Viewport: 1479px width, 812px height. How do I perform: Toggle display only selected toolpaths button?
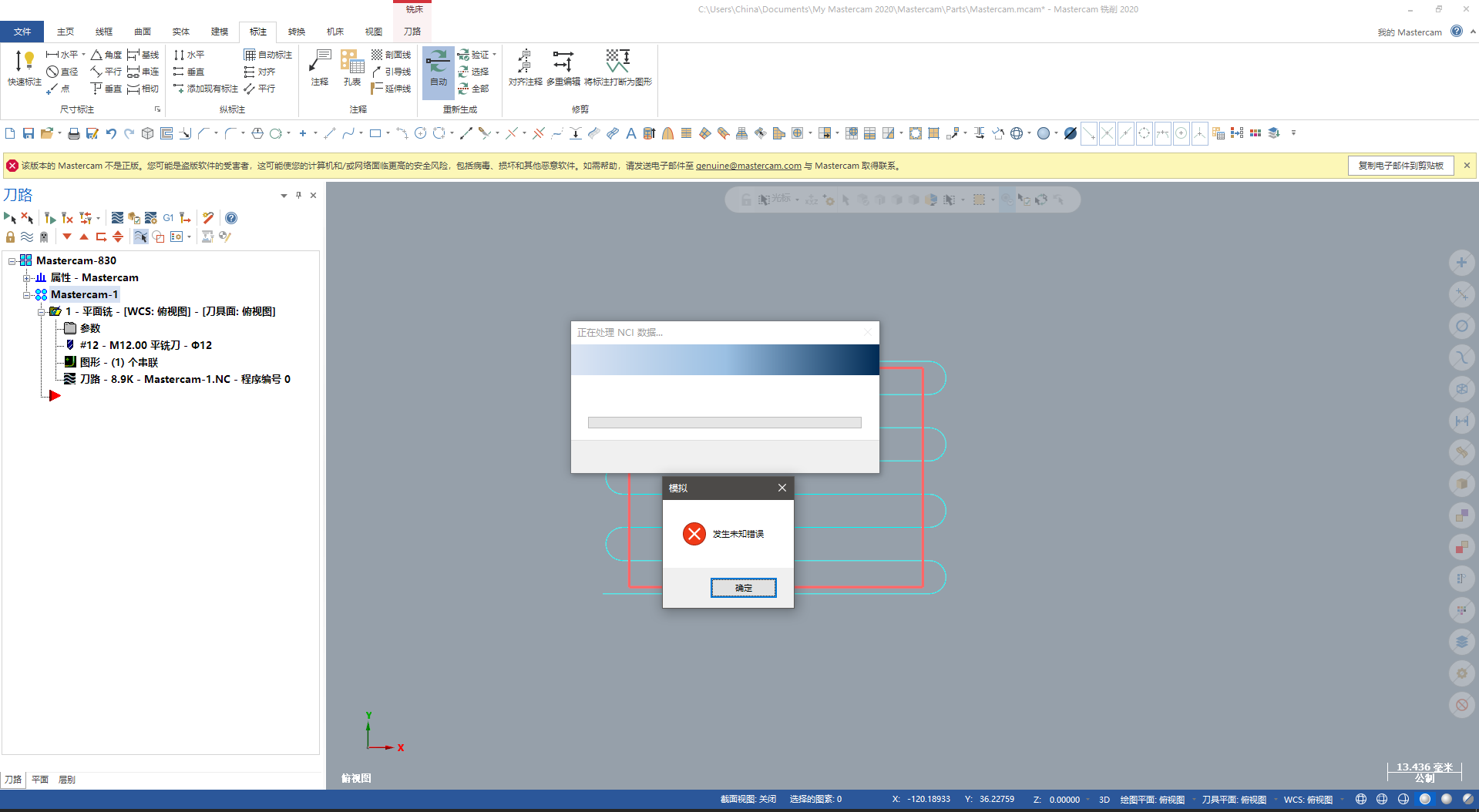click(x=140, y=237)
